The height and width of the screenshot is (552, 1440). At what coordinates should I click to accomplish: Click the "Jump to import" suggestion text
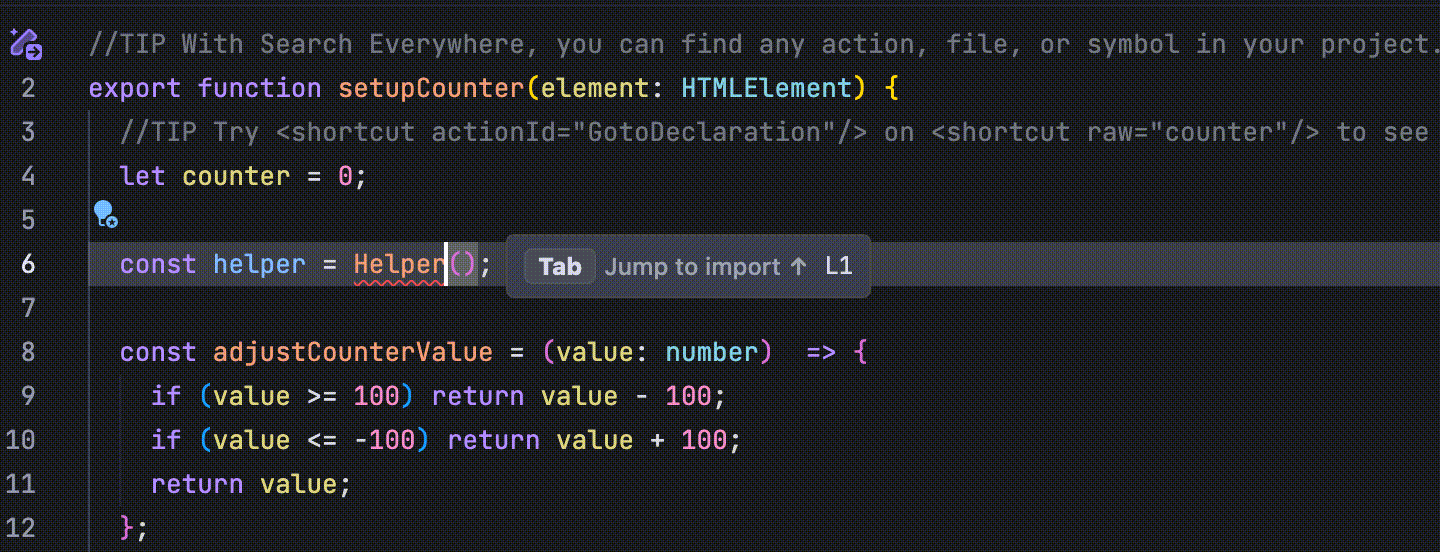(692, 266)
